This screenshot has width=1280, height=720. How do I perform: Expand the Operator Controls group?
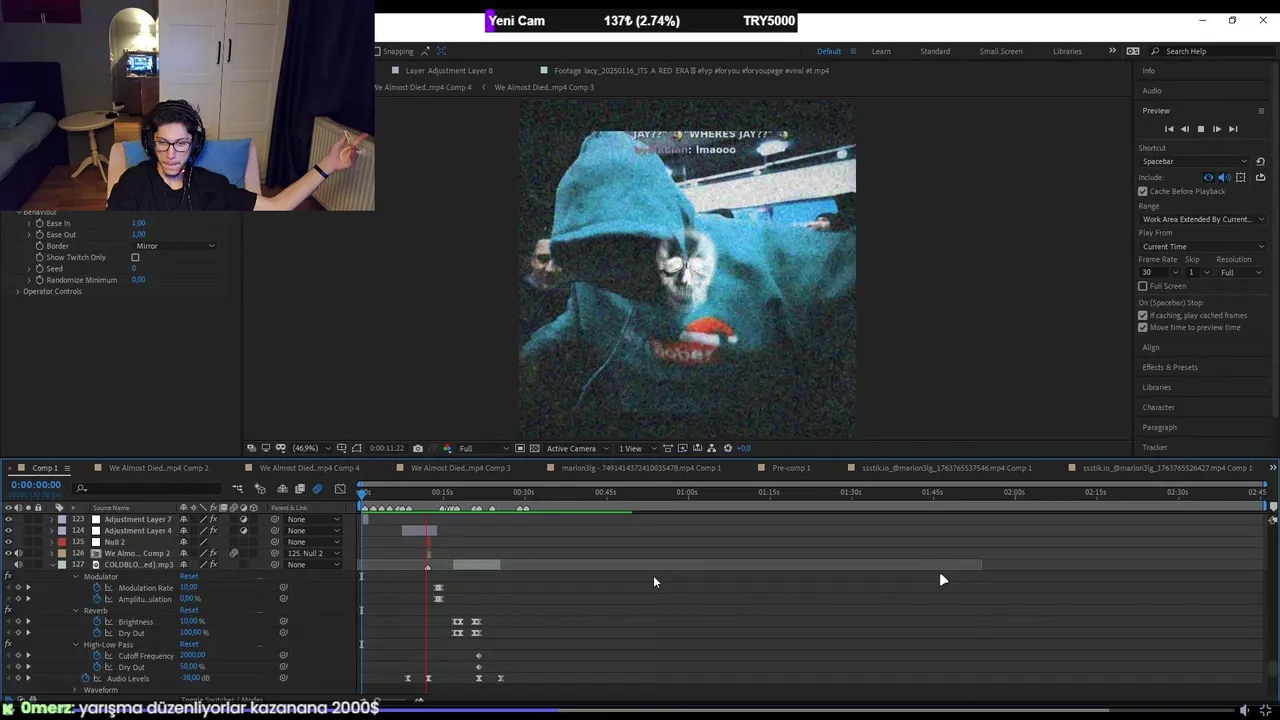18,291
